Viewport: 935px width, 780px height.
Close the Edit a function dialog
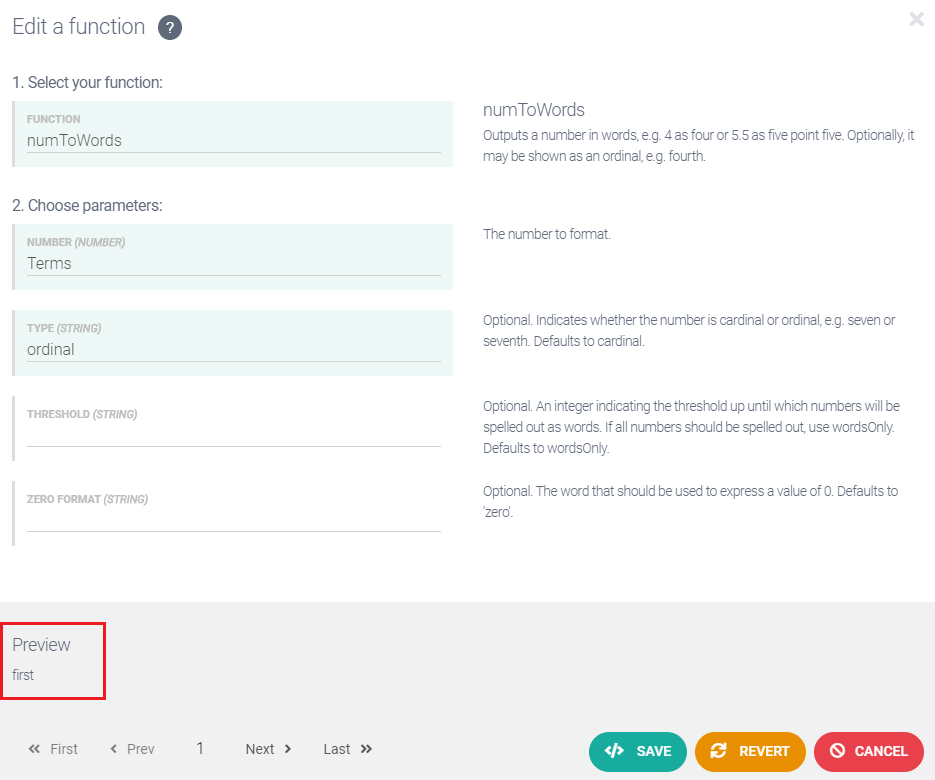pyautogui.click(x=916, y=19)
